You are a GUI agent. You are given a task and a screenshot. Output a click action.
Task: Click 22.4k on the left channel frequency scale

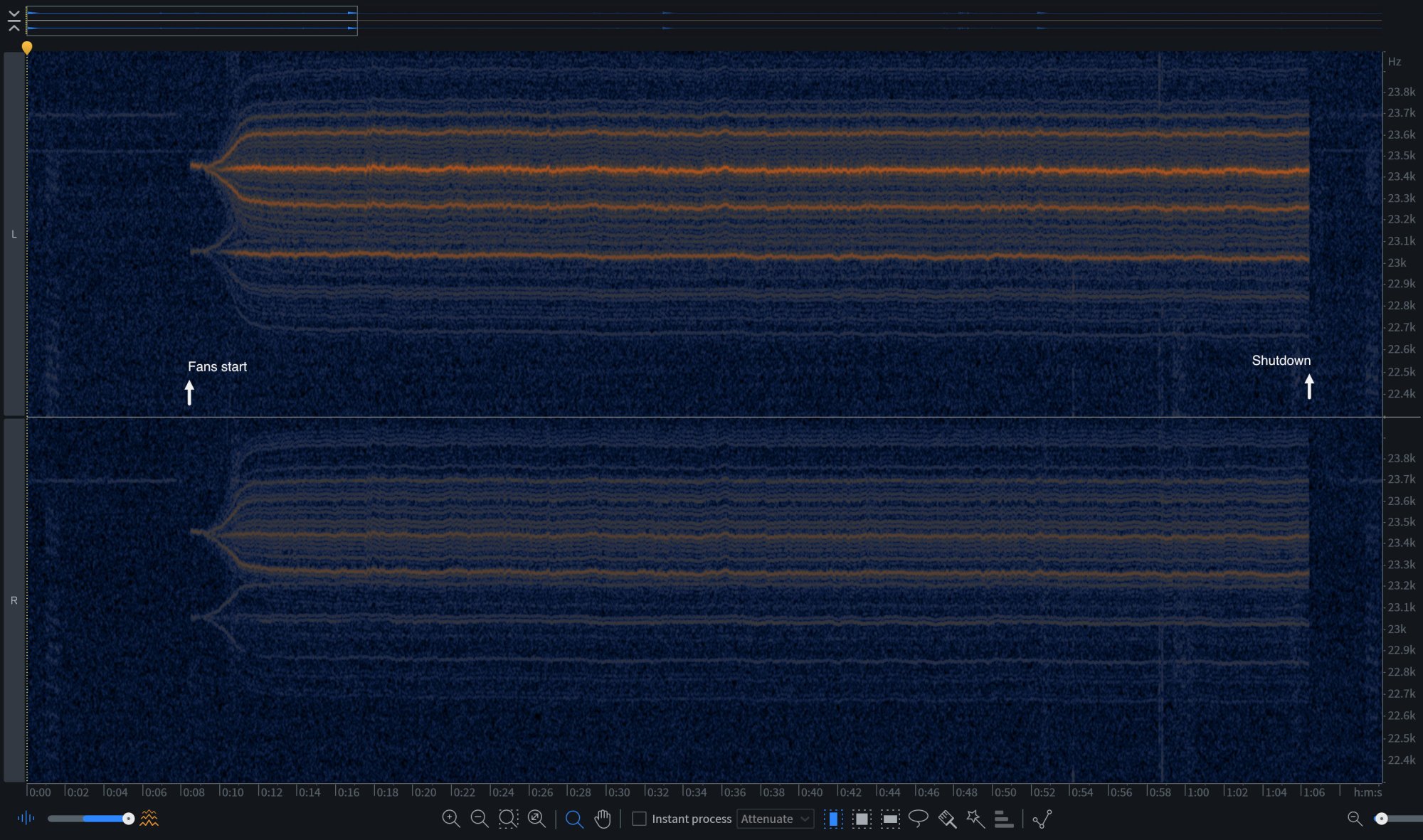click(1401, 393)
